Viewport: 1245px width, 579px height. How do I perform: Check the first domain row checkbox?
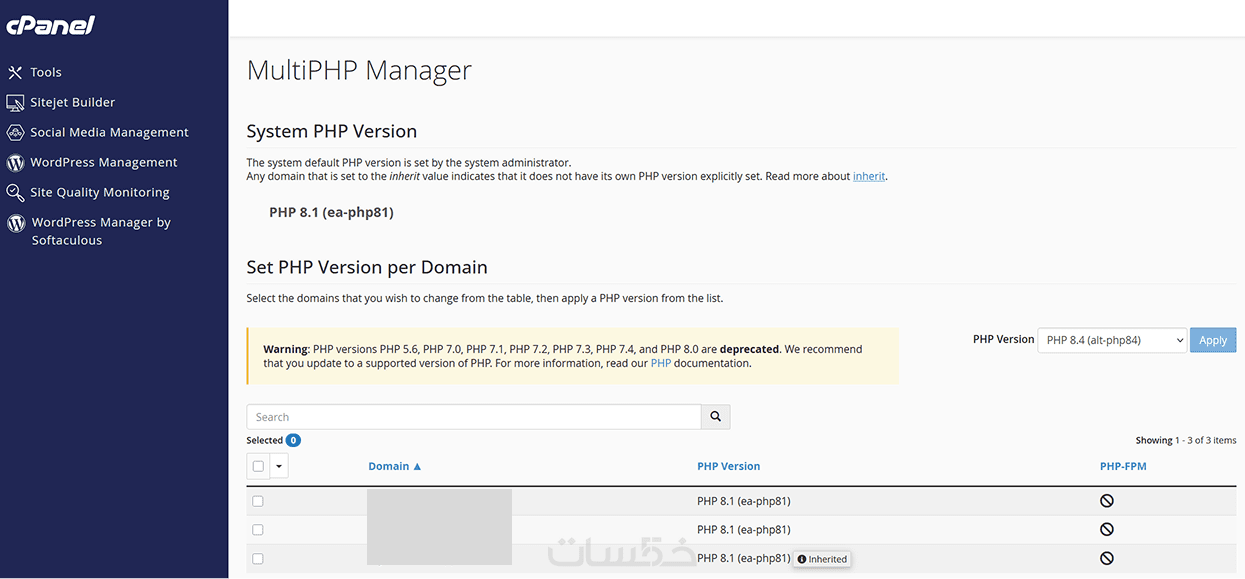[258, 501]
